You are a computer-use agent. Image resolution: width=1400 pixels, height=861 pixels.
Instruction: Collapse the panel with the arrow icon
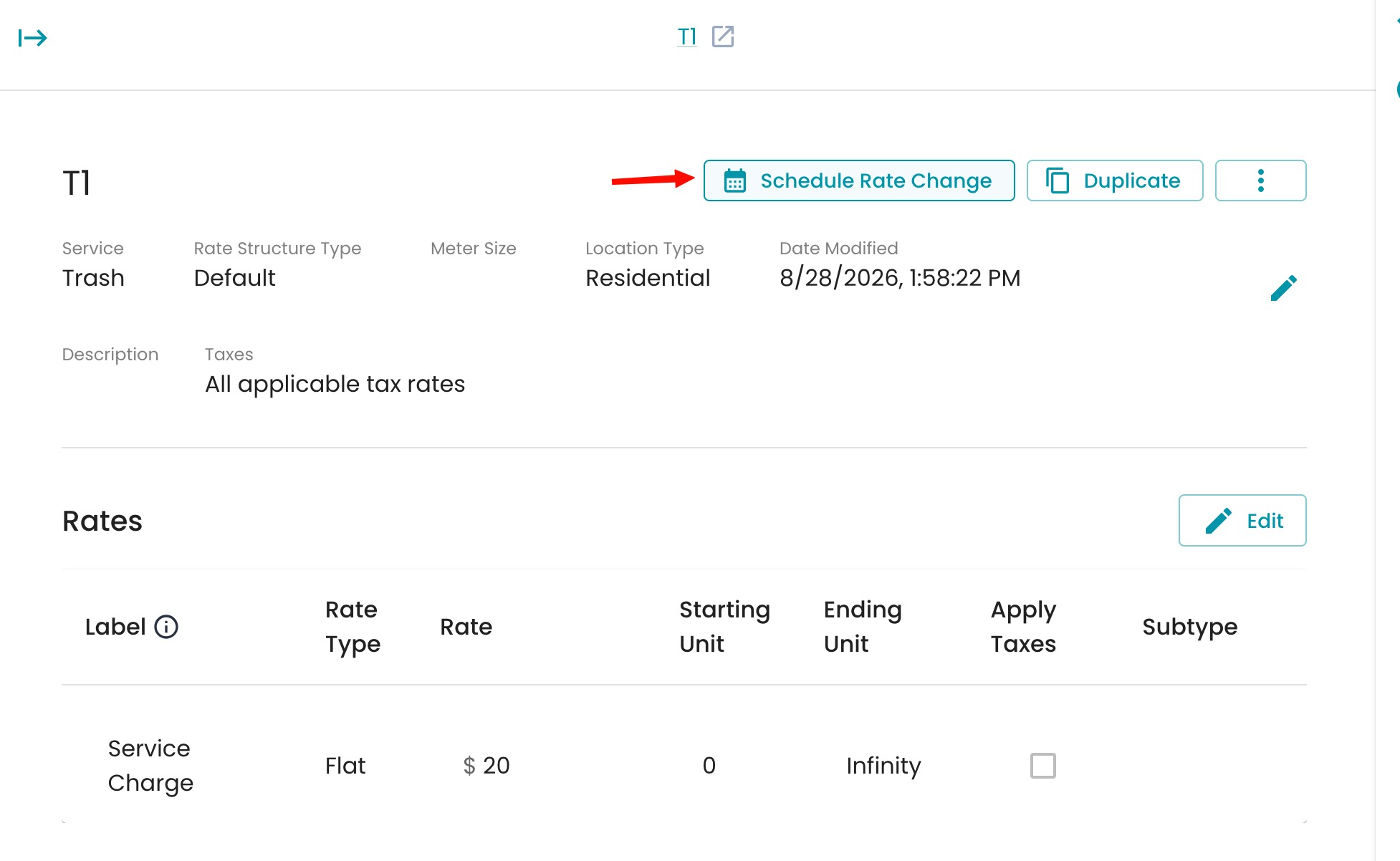(32, 37)
